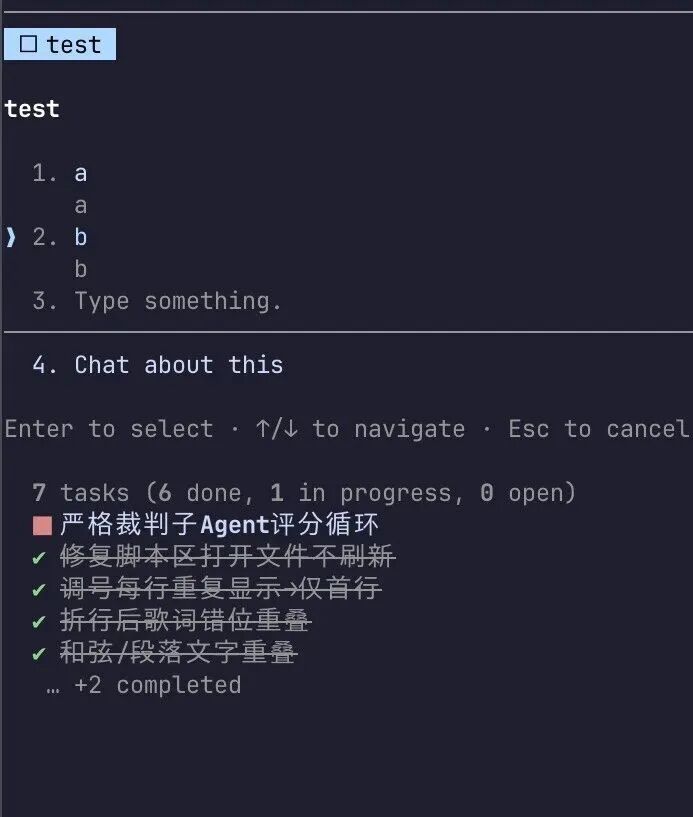
Task: Toggle the checkbox next to test tab
Action: (x=28, y=44)
